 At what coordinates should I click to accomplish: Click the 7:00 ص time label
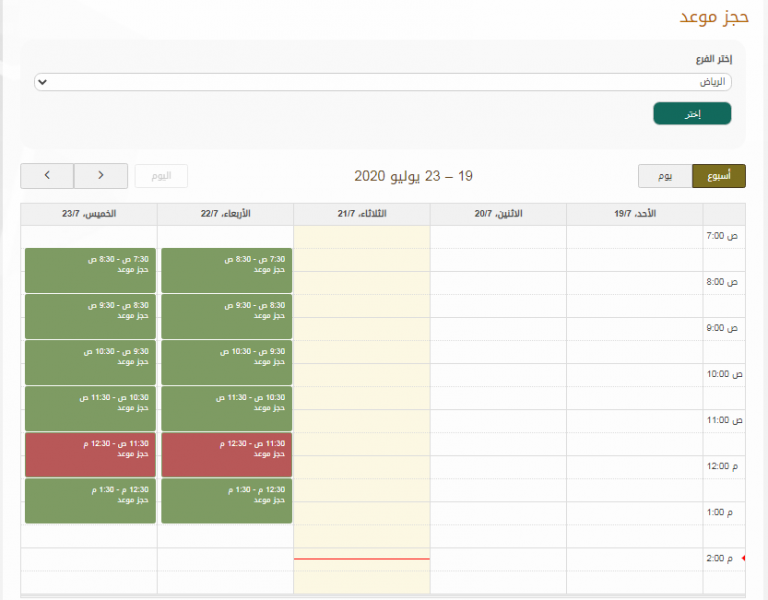point(722,236)
